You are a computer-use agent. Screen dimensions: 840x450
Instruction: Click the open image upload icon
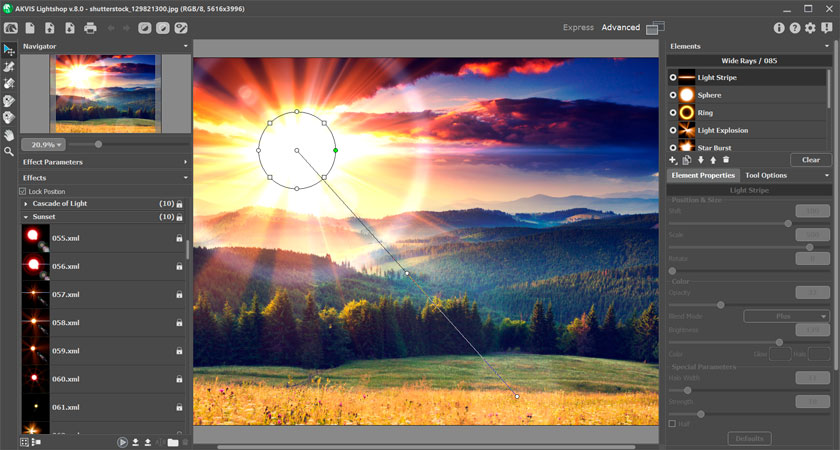[x=50, y=28]
